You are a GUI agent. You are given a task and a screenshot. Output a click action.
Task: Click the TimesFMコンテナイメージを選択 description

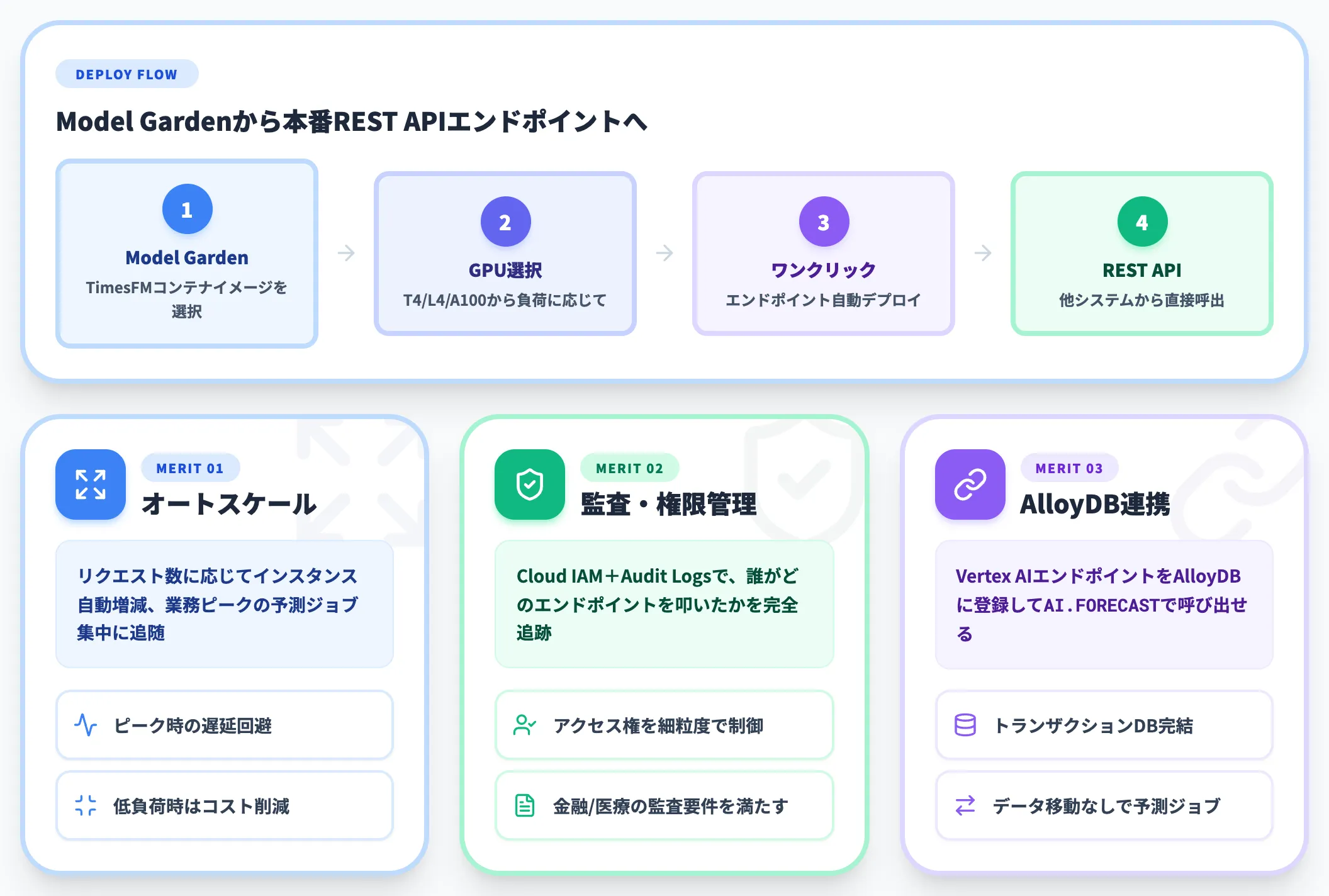(187, 300)
